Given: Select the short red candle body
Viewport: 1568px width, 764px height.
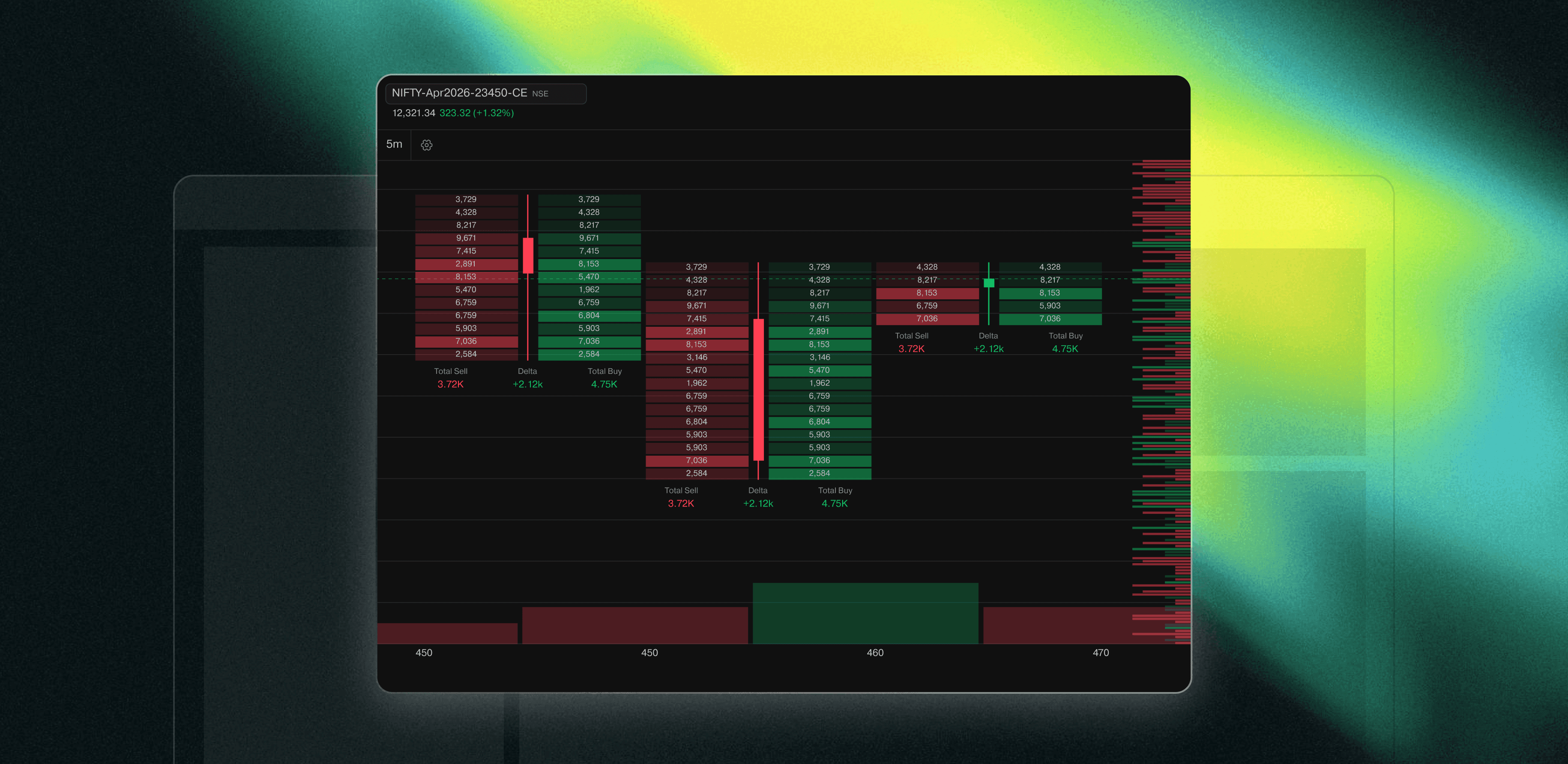Looking at the screenshot, I should 528,256.
